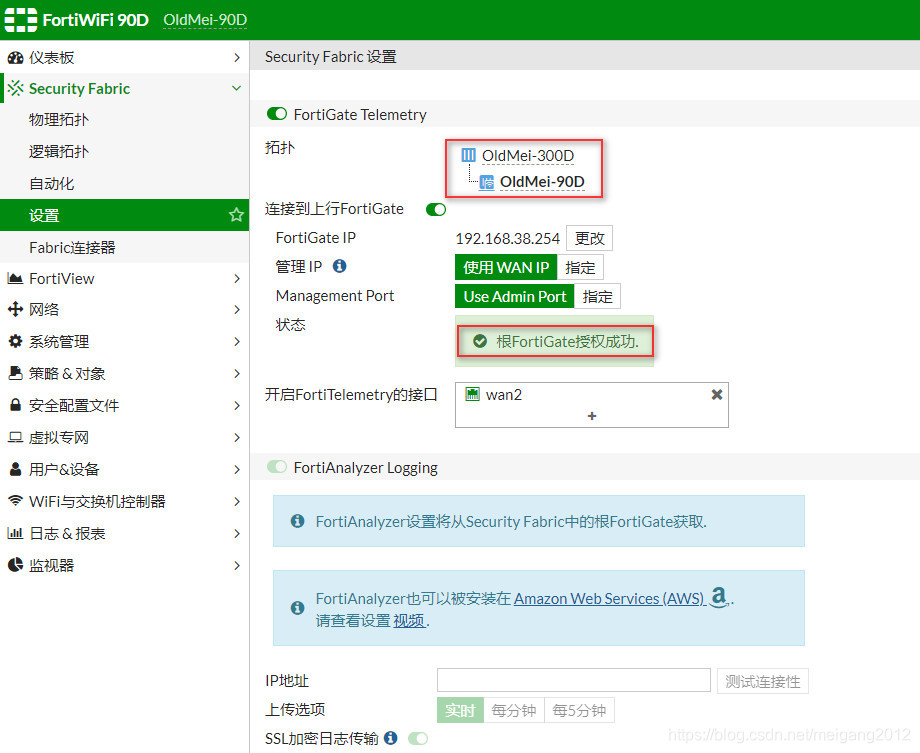
Task: Click the policy & objects icon
Action: click(15, 373)
